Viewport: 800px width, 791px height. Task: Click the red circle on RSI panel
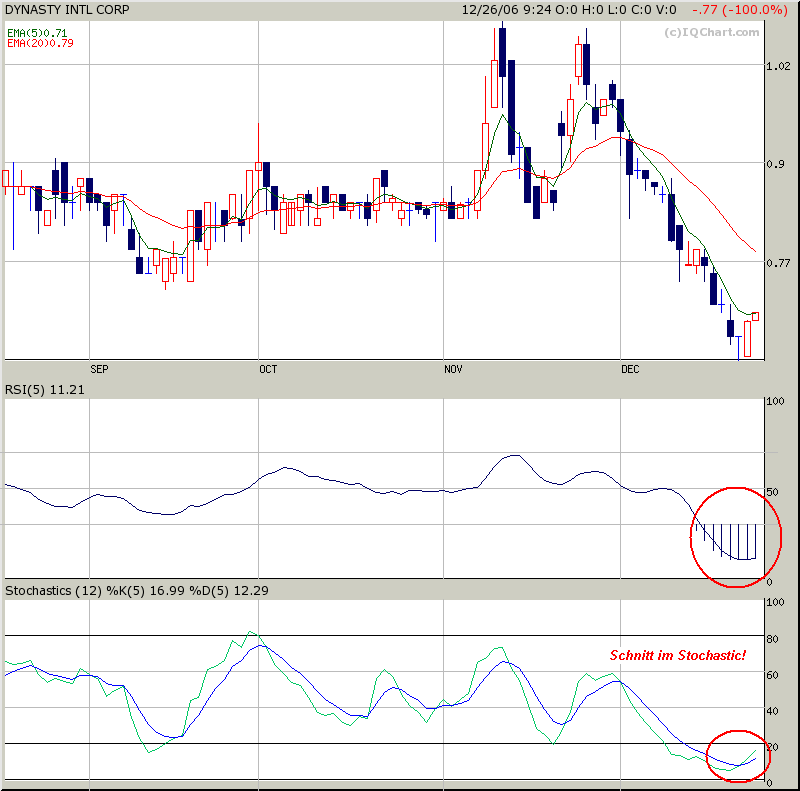coord(736,537)
